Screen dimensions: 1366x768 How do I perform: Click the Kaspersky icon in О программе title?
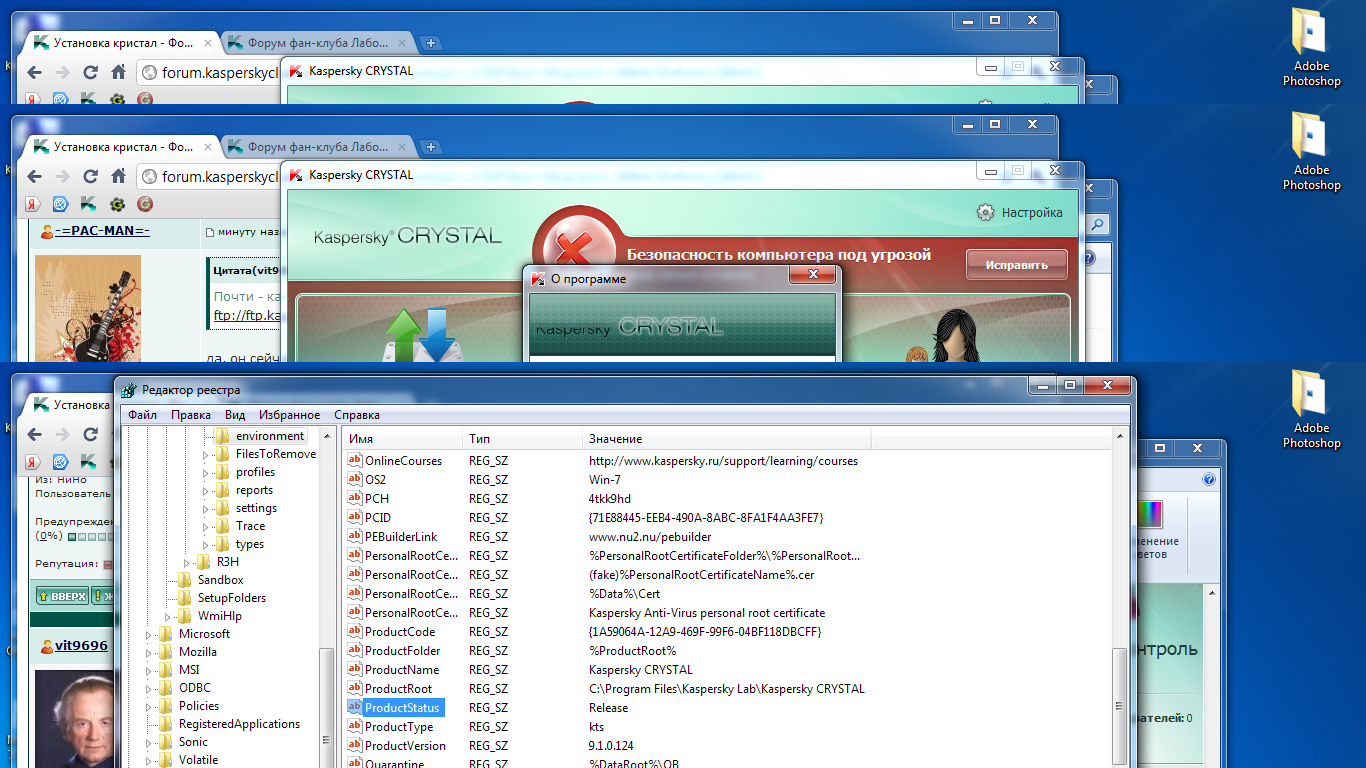click(538, 279)
